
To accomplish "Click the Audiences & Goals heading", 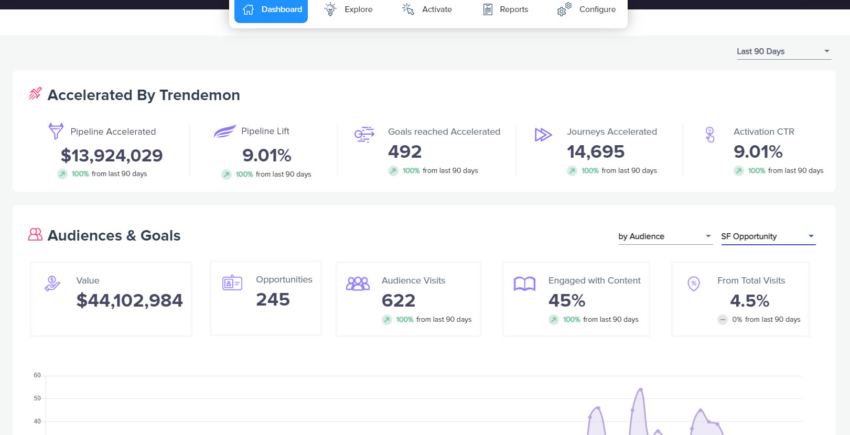I will coord(114,235).
